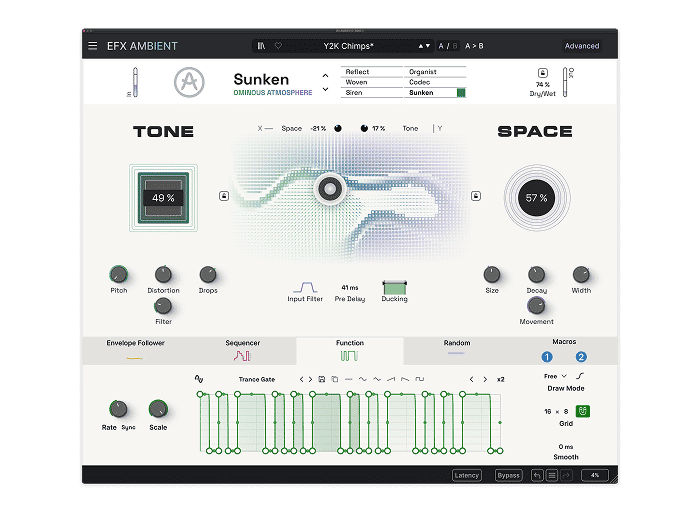Screen dimensions: 700x514
Task: Switch to the Sequencer tab
Action: 242,351
